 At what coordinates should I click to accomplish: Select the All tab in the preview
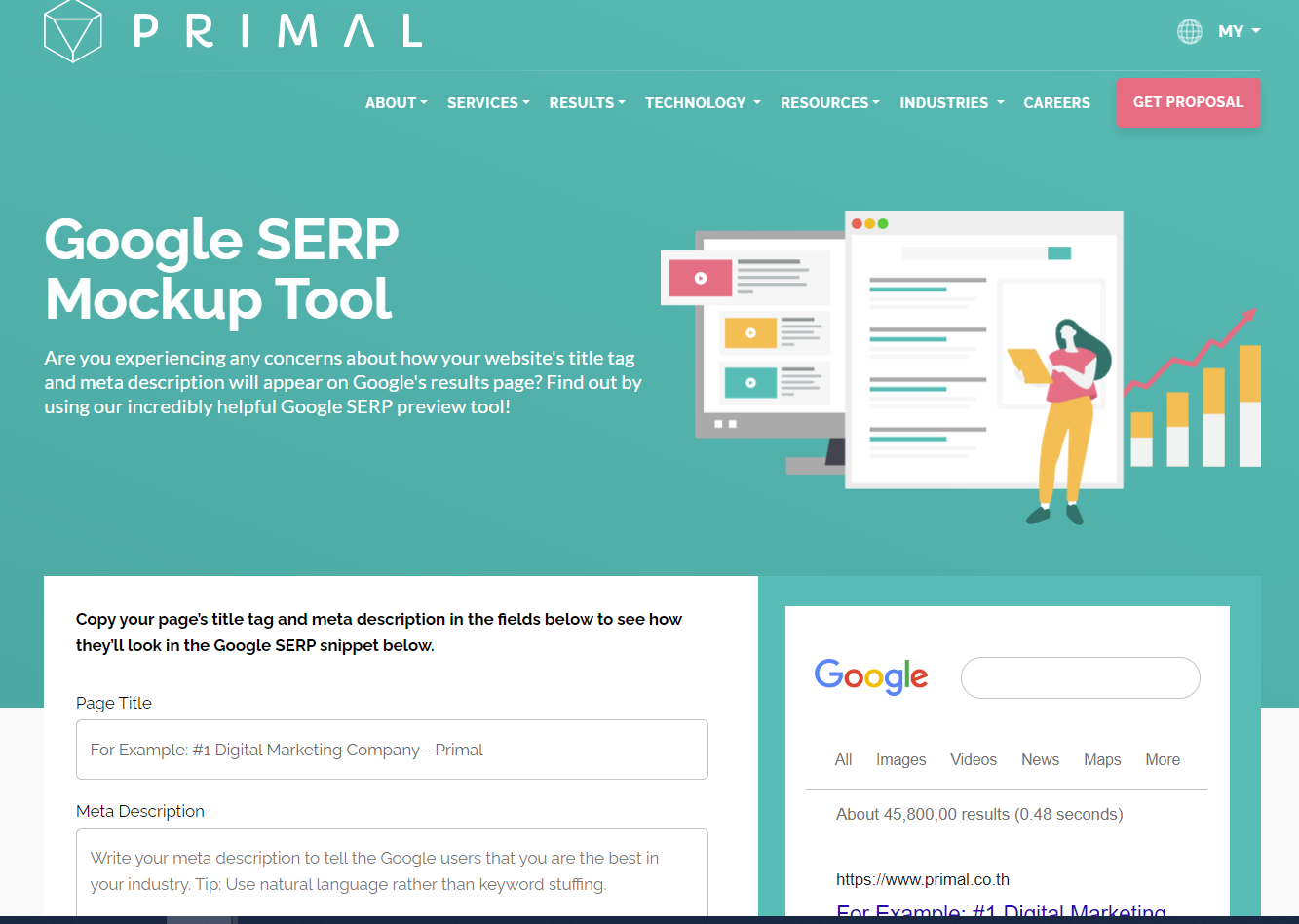point(844,759)
